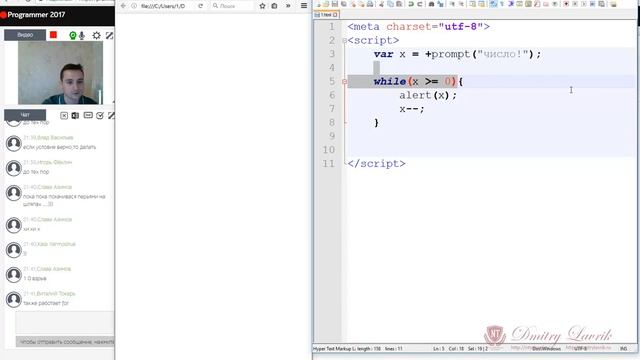Click the Start macro recording red dot
Viewport: 640px width, 360px height.
(x=566, y=4)
